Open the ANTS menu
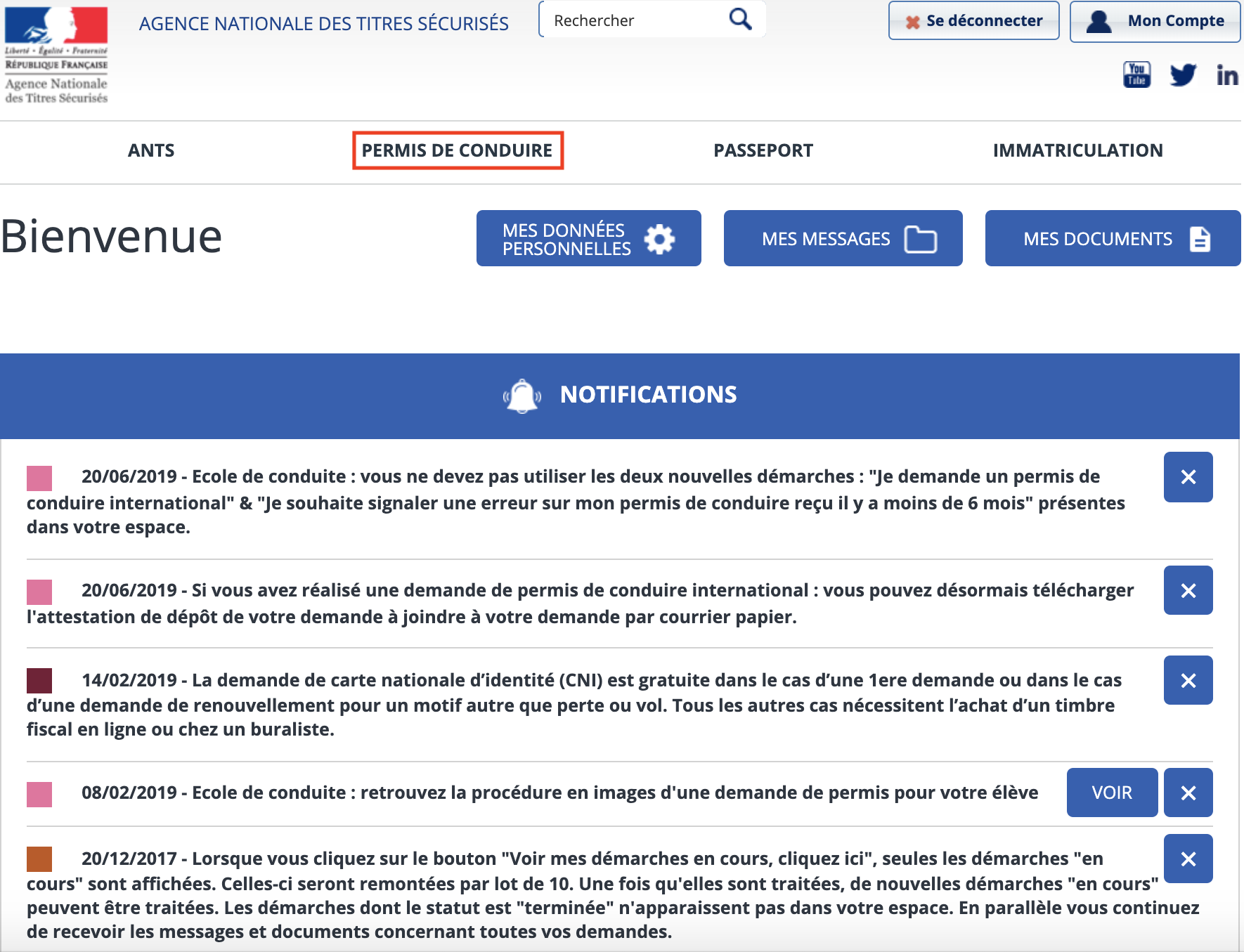The image size is (1244, 952). [151, 150]
